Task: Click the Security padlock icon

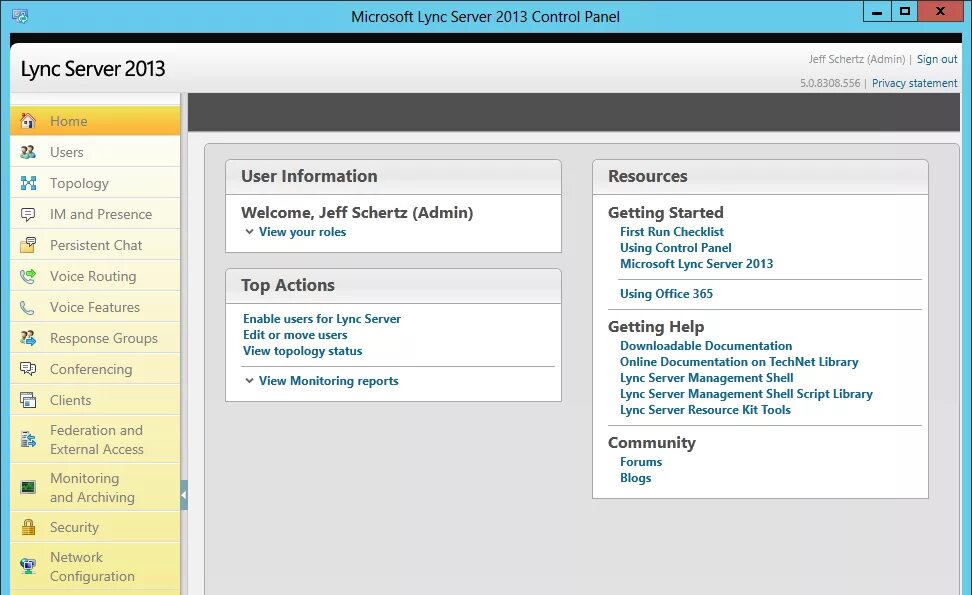Action: 28,527
